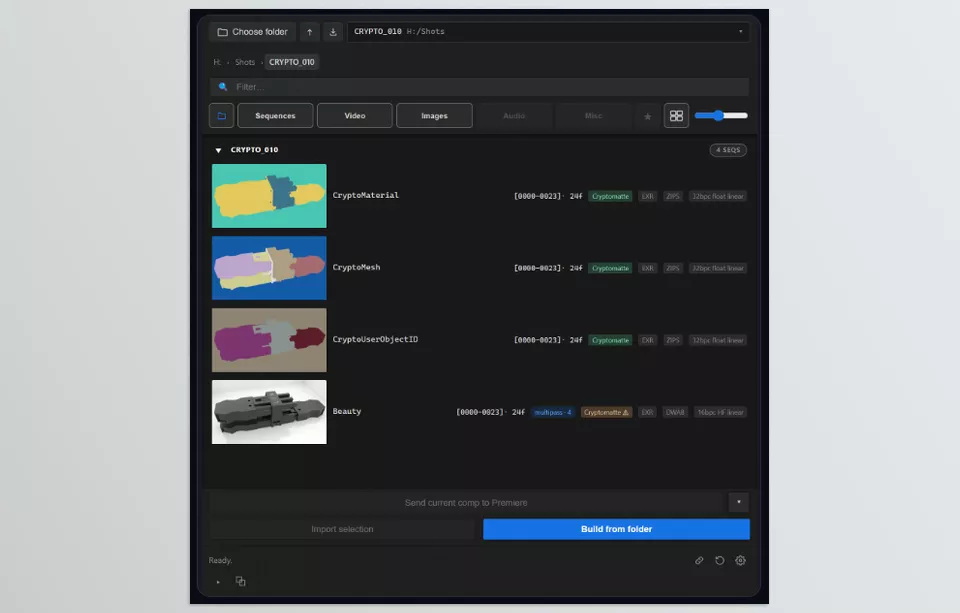Screen dimensions: 960x613
Task: Toggle the Images filter
Action: [x=435, y=116]
